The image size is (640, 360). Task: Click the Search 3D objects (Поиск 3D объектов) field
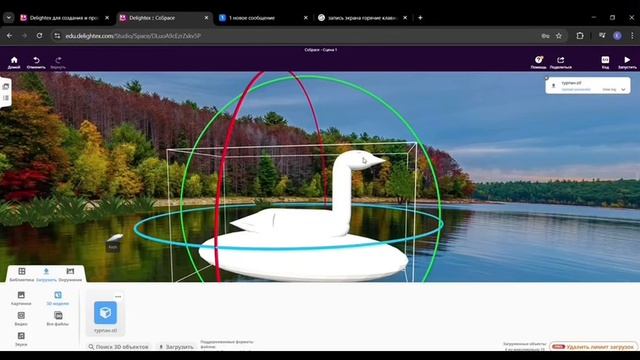tap(118, 347)
